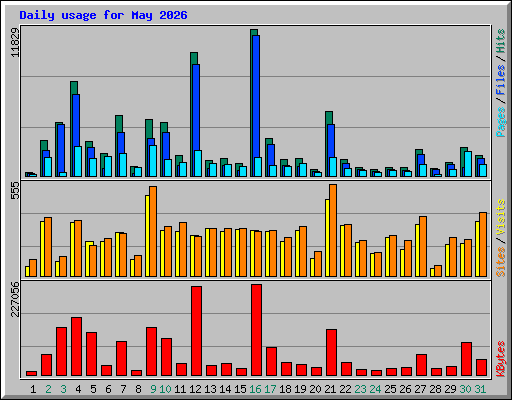Viewport: 512px width, 400px height.
Task: Click the yellow sites bar for day 2
Action: (42, 249)
